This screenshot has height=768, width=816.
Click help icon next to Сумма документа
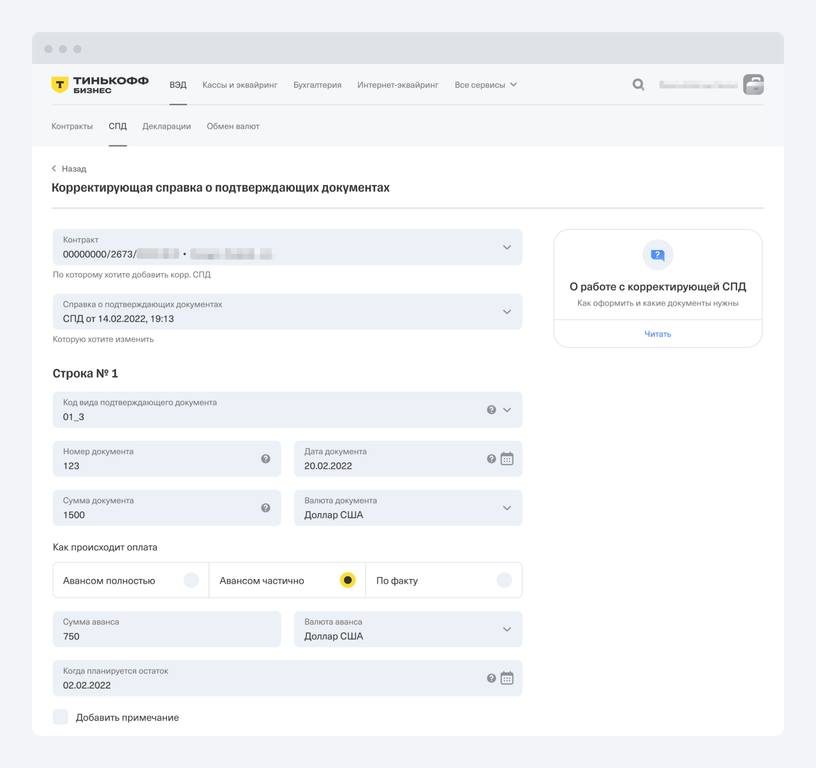[265, 508]
